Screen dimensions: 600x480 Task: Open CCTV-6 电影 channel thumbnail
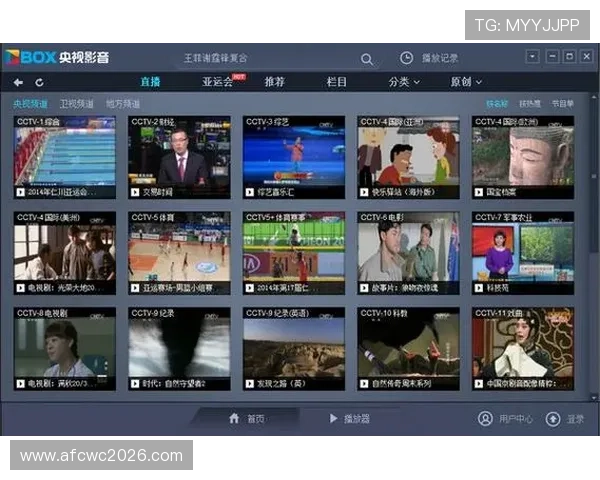pos(408,253)
